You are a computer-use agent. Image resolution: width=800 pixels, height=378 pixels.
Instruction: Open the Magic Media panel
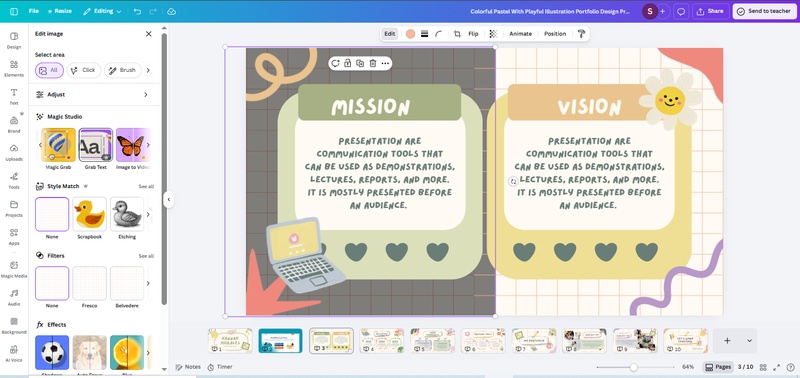tap(14, 269)
